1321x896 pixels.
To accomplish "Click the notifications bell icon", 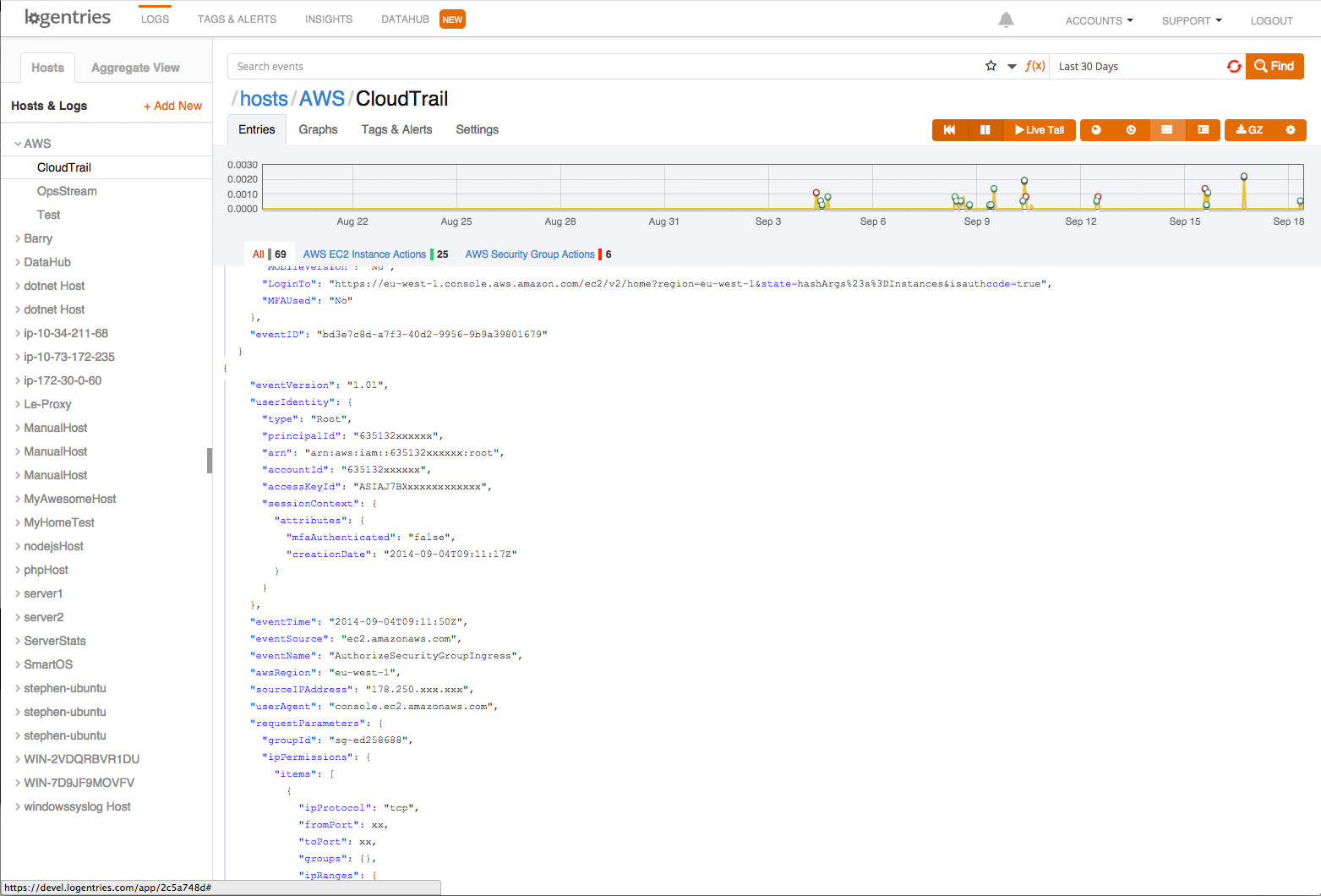I will (x=1006, y=20).
